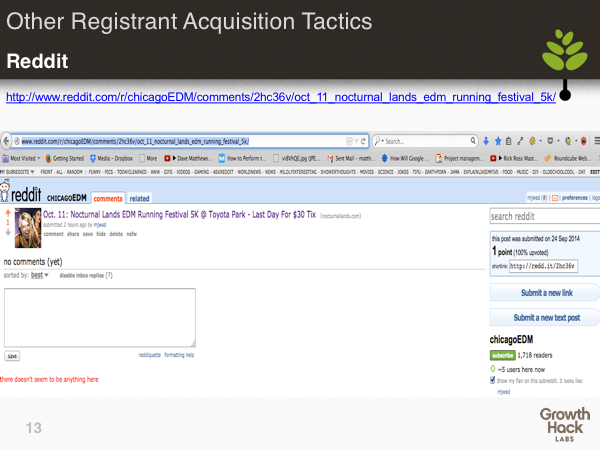This screenshot has height=450, width=600.
Task: Open the Nocturnal Lands EDM Running Festival post title
Action: point(179,214)
